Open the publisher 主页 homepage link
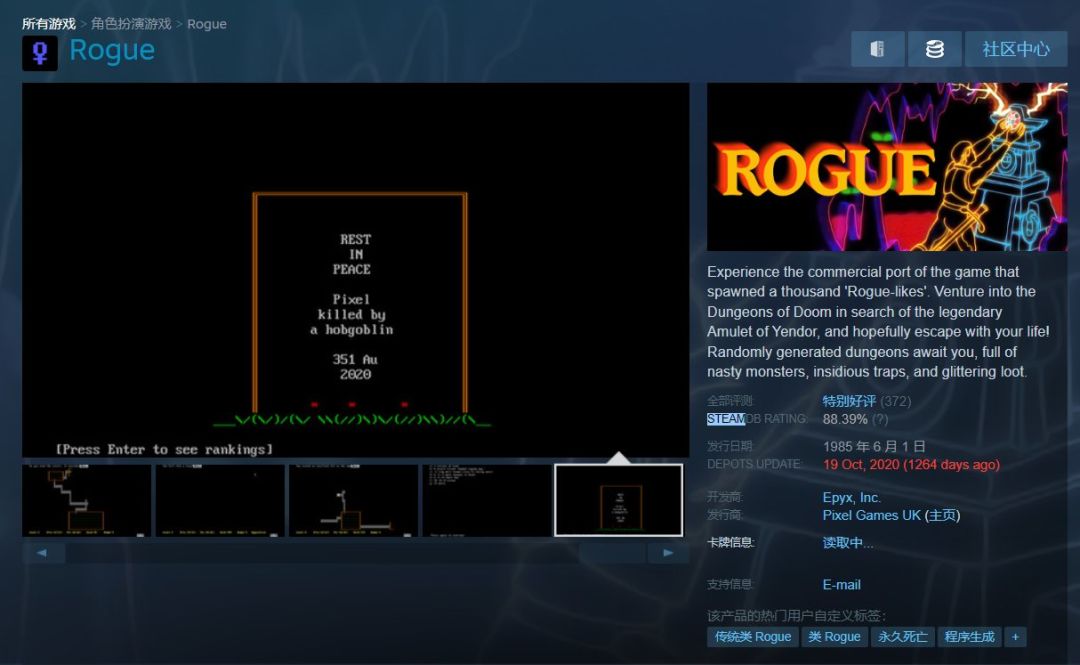 click(942, 515)
